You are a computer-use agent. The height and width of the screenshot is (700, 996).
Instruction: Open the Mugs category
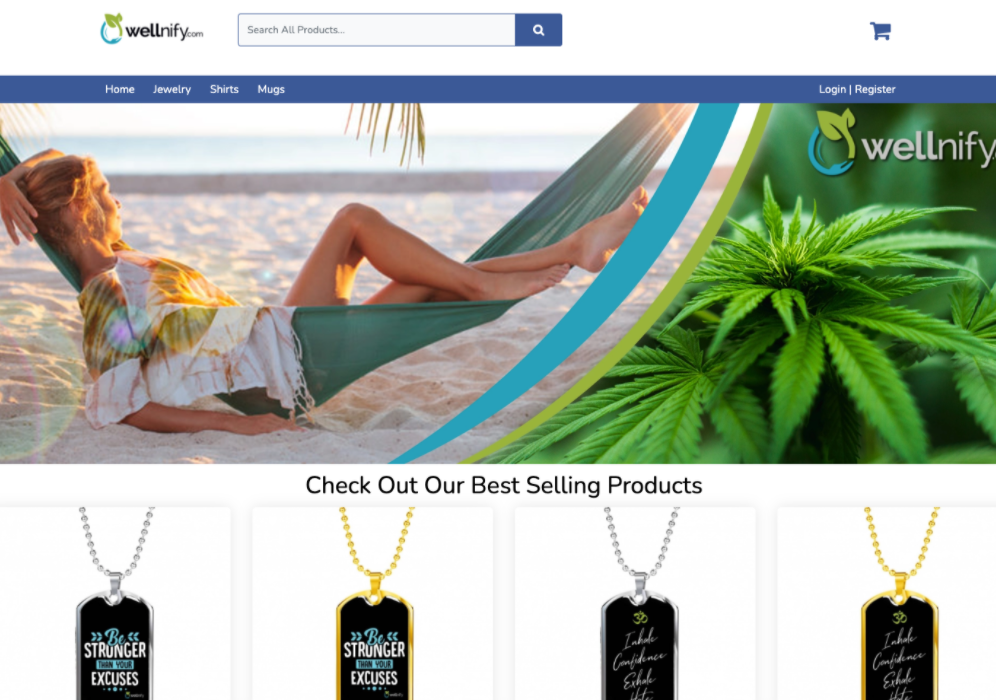271,90
